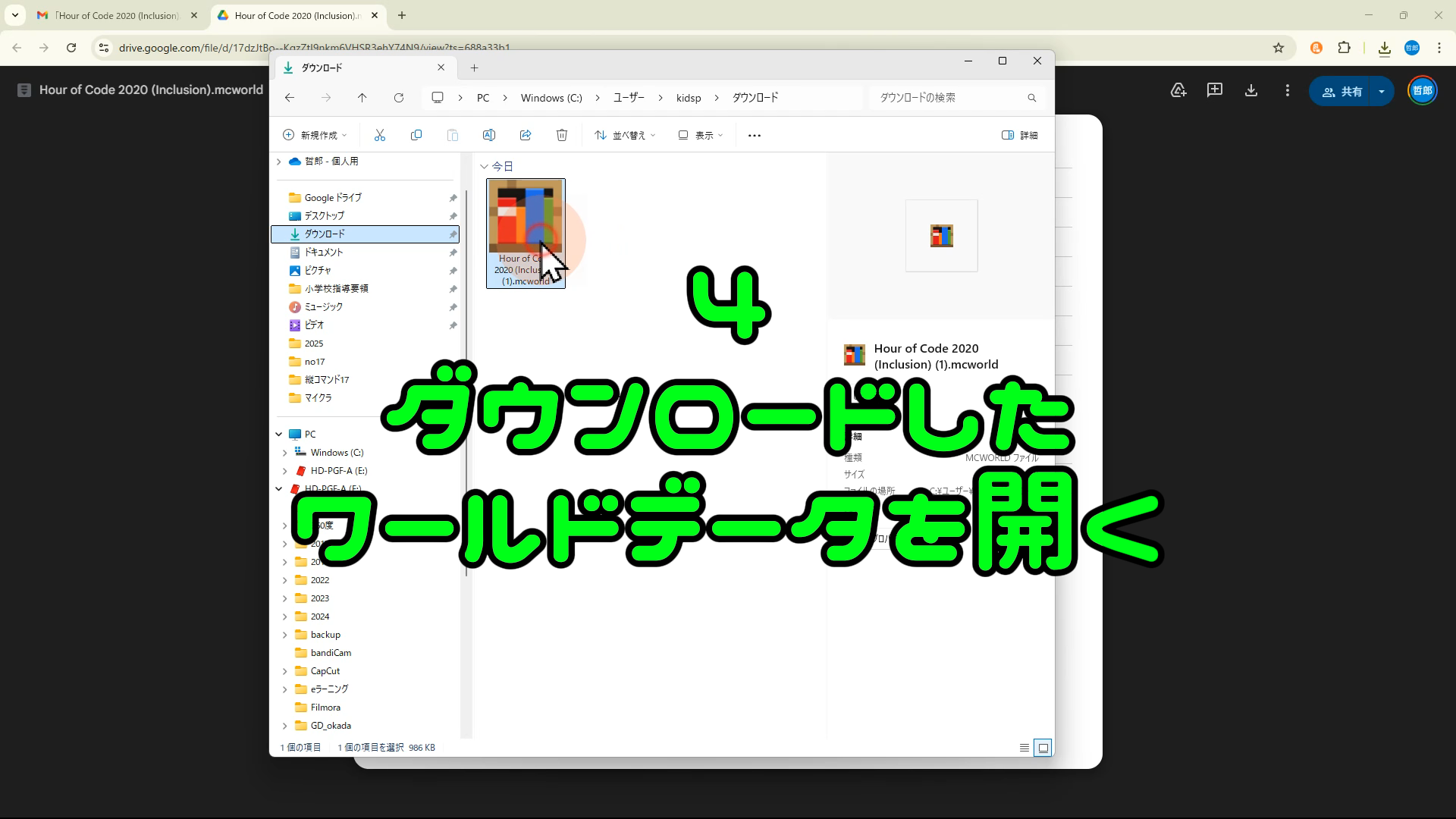The image size is (1456, 819).
Task: Open the 並べ替え sort dropdown
Action: pyautogui.click(x=625, y=135)
